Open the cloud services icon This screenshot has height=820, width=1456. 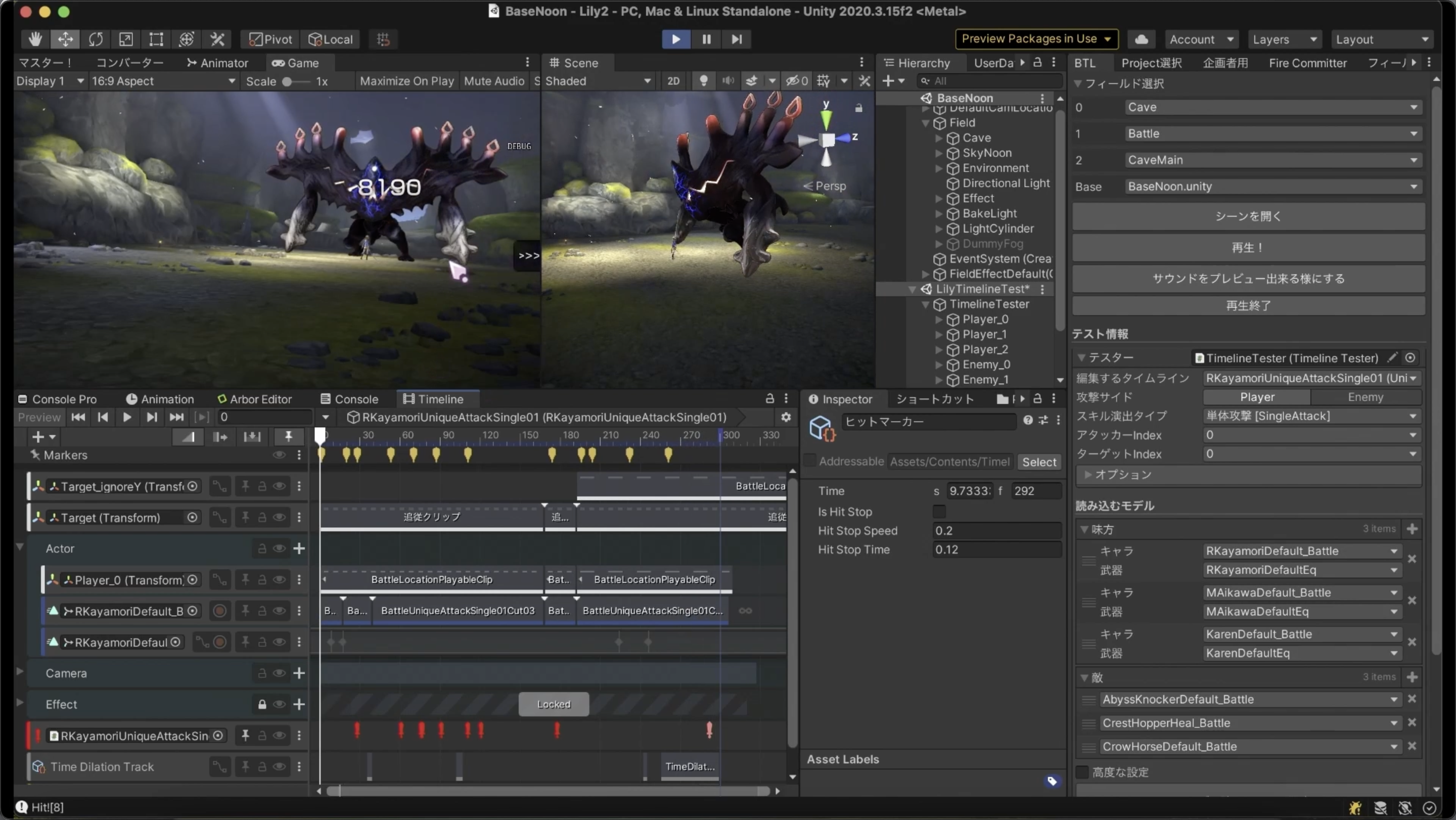click(x=1141, y=39)
